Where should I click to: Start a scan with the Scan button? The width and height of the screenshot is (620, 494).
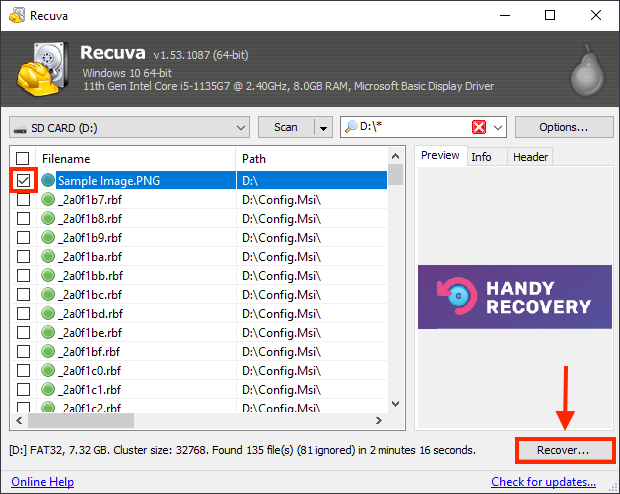click(x=286, y=127)
